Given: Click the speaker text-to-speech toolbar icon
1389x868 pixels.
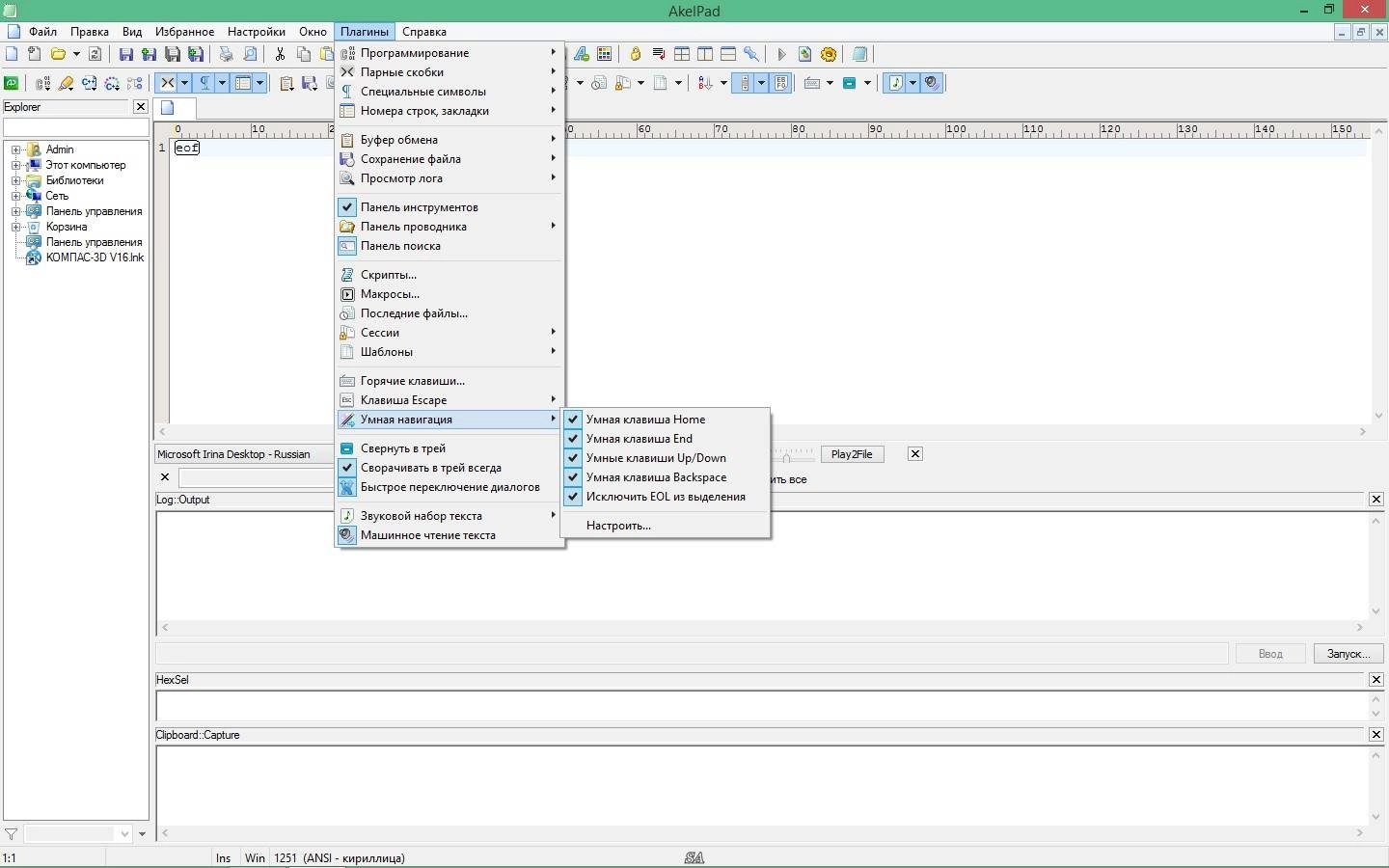Looking at the screenshot, I should [932, 83].
